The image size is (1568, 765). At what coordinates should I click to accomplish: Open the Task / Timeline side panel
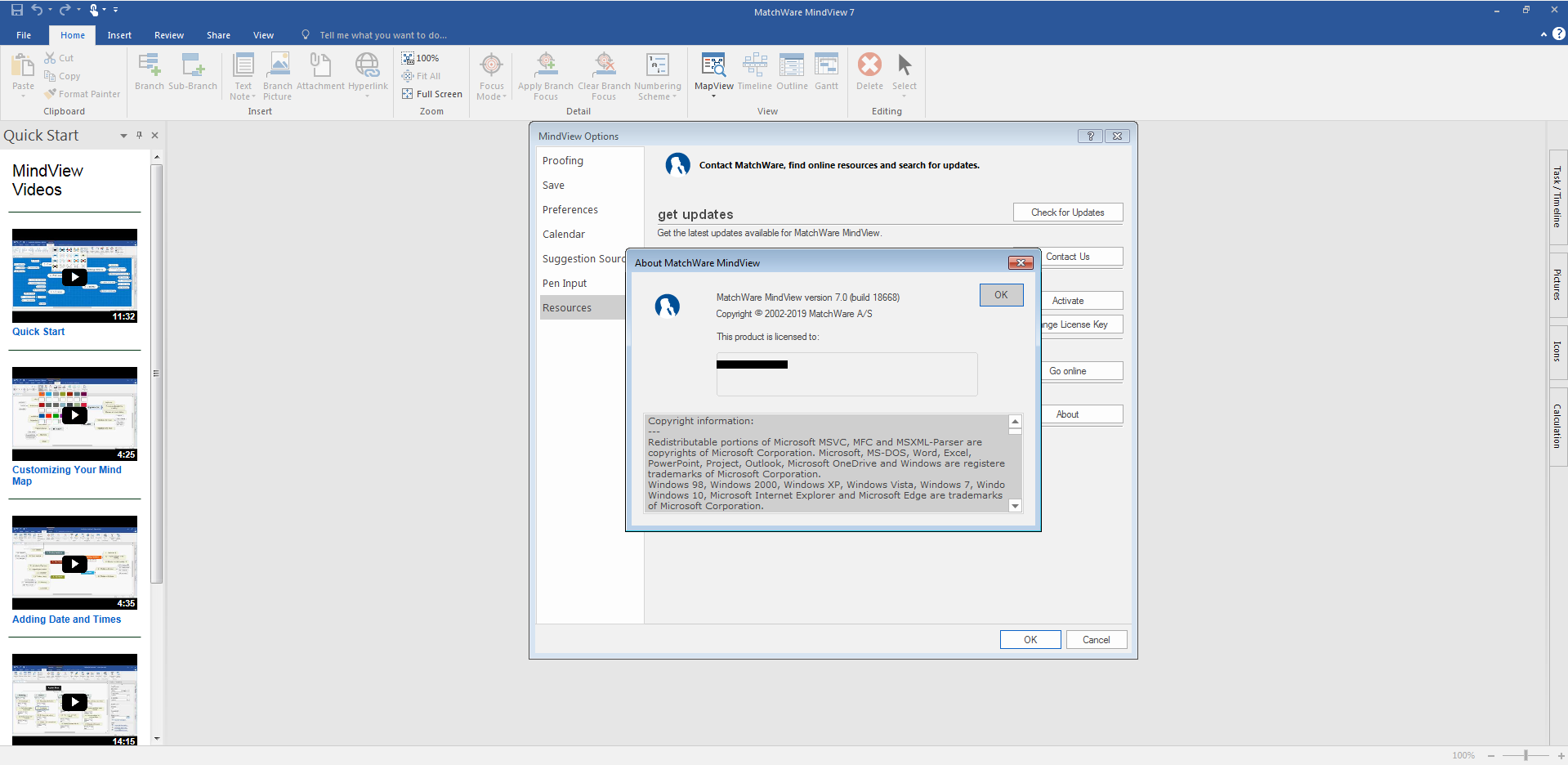pyautogui.click(x=1557, y=197)
